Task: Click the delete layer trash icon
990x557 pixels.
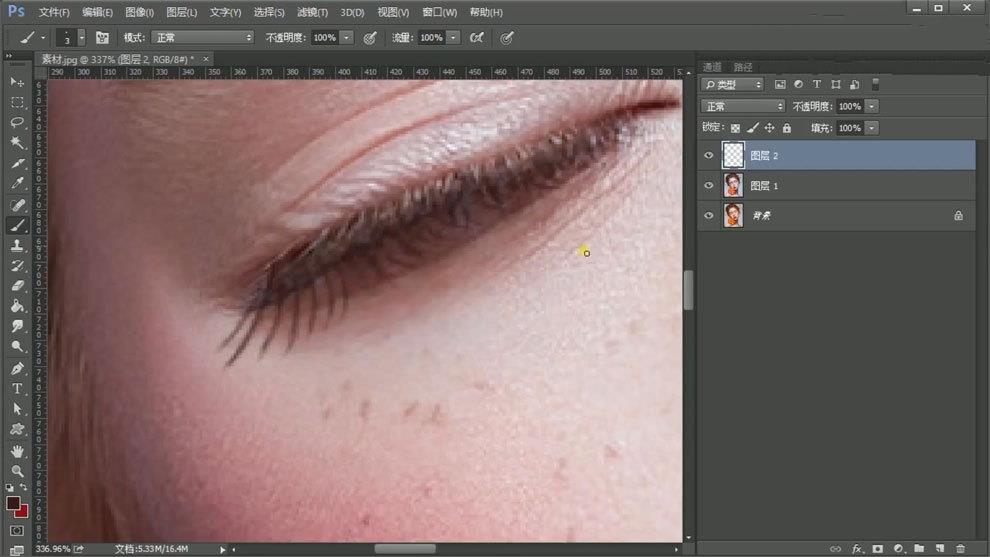Action: (x=960, y=549)
